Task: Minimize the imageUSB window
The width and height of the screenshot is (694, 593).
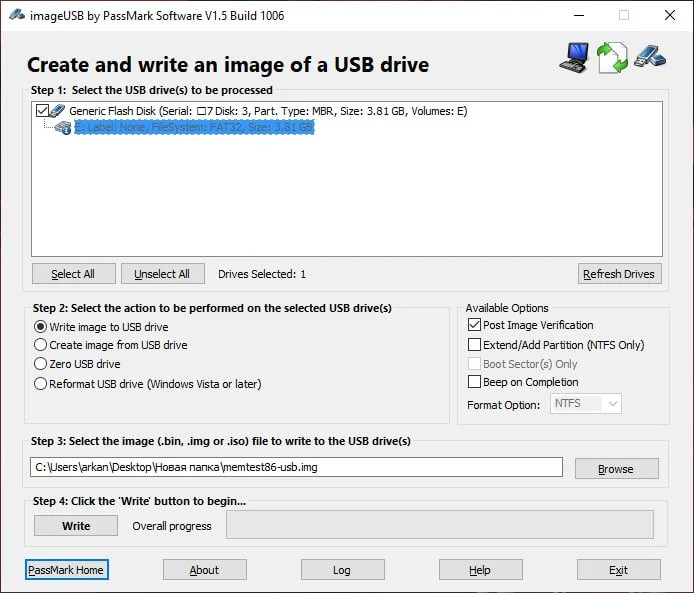Action: [579, 15]
